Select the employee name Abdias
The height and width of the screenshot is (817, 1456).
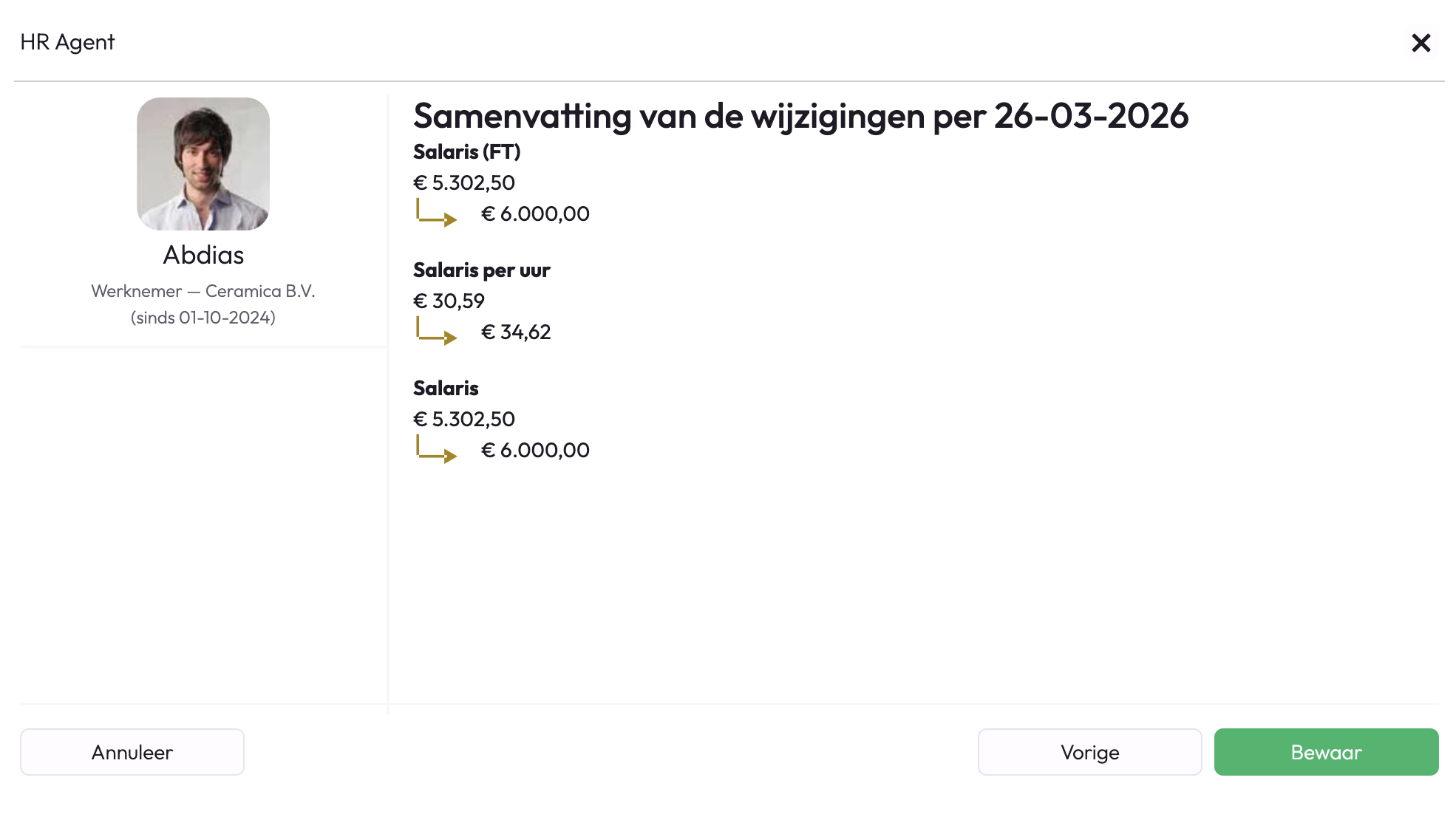click(203, 255)
